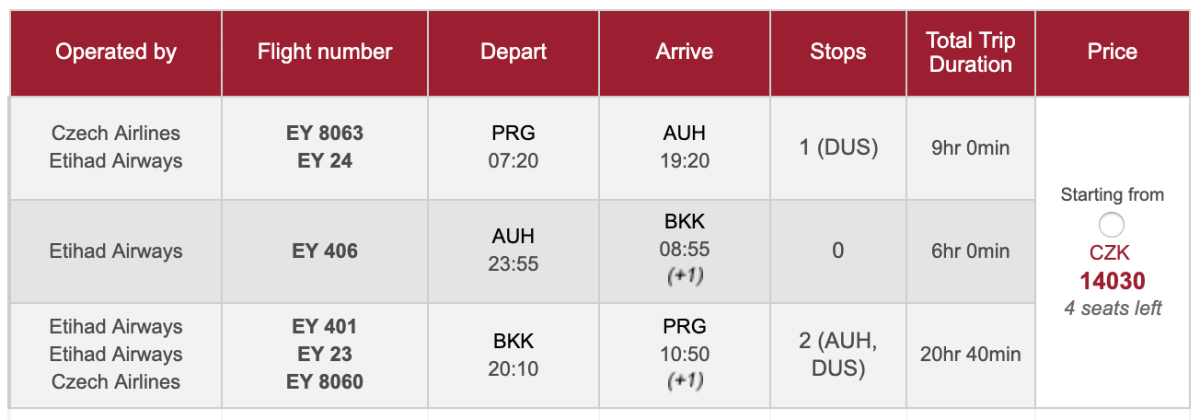Click the Flight number column header

coord(325,52)
